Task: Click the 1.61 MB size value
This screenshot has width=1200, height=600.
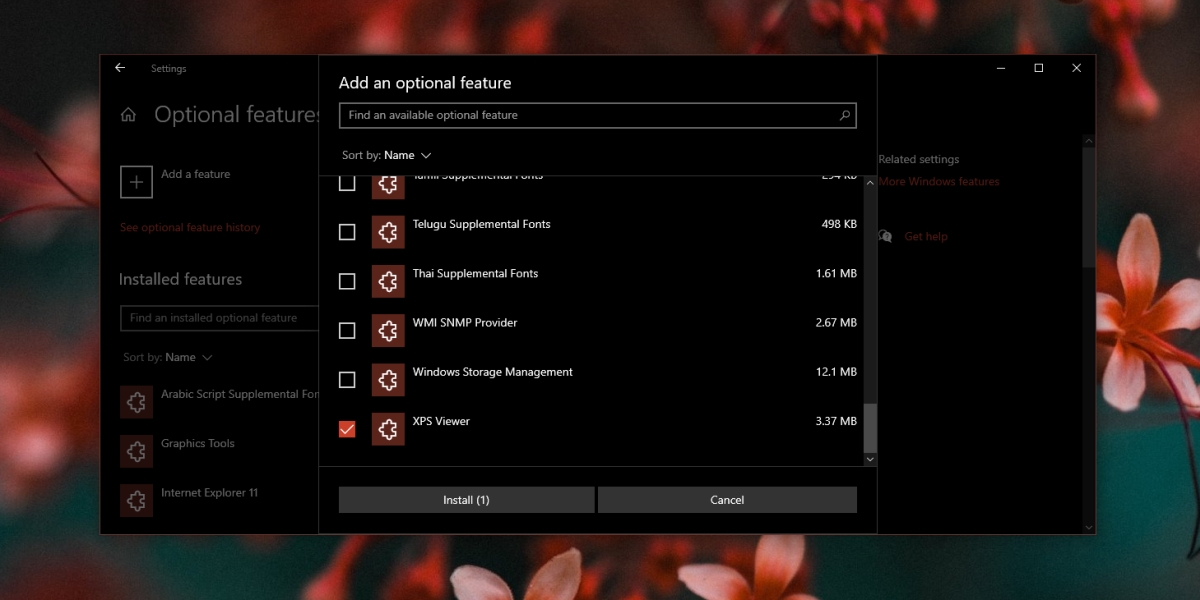Action: [x=836, y=274]
